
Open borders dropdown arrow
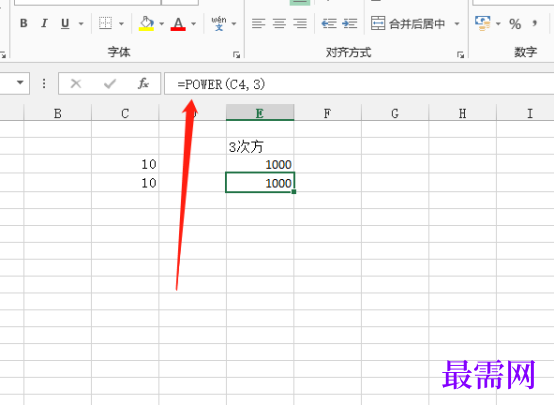(122, 24)
